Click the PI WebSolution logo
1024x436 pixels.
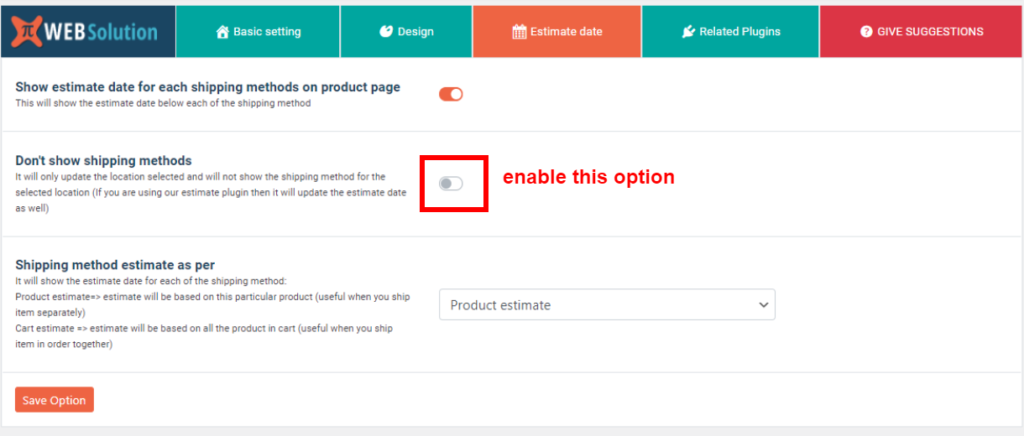pyautogui.click(x=88, y=31)
